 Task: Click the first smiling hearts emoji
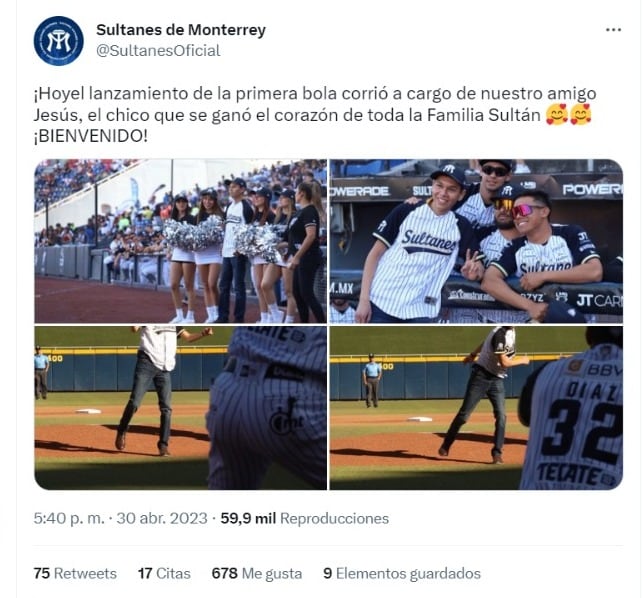coord(556,115)
